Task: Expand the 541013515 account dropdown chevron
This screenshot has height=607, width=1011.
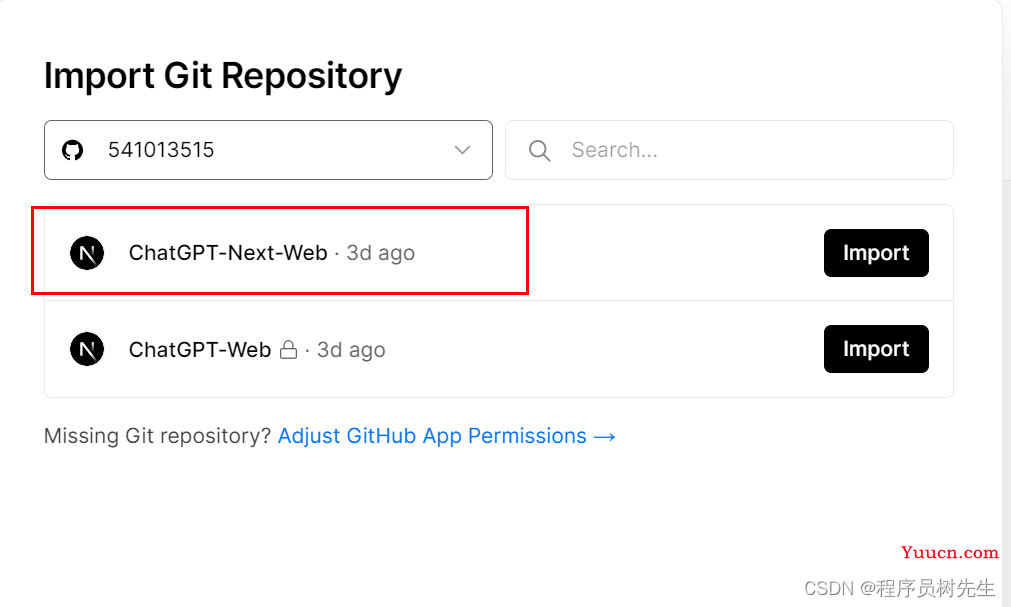Action: (462, 150)
